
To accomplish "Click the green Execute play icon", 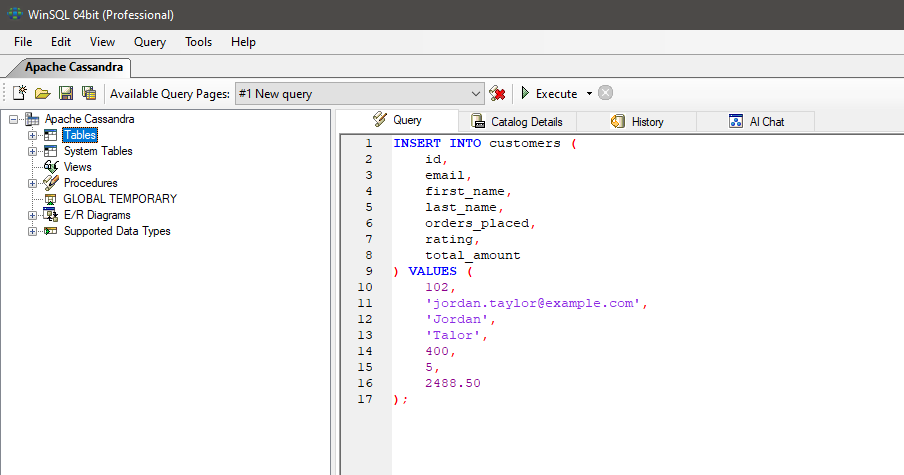I will pos(525,93).
